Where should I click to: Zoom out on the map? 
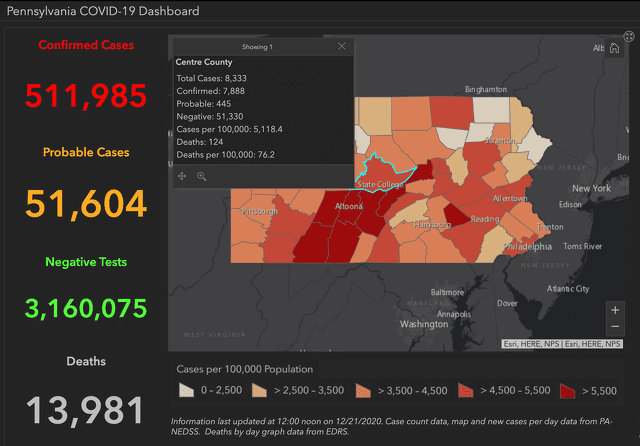[615, 327]
